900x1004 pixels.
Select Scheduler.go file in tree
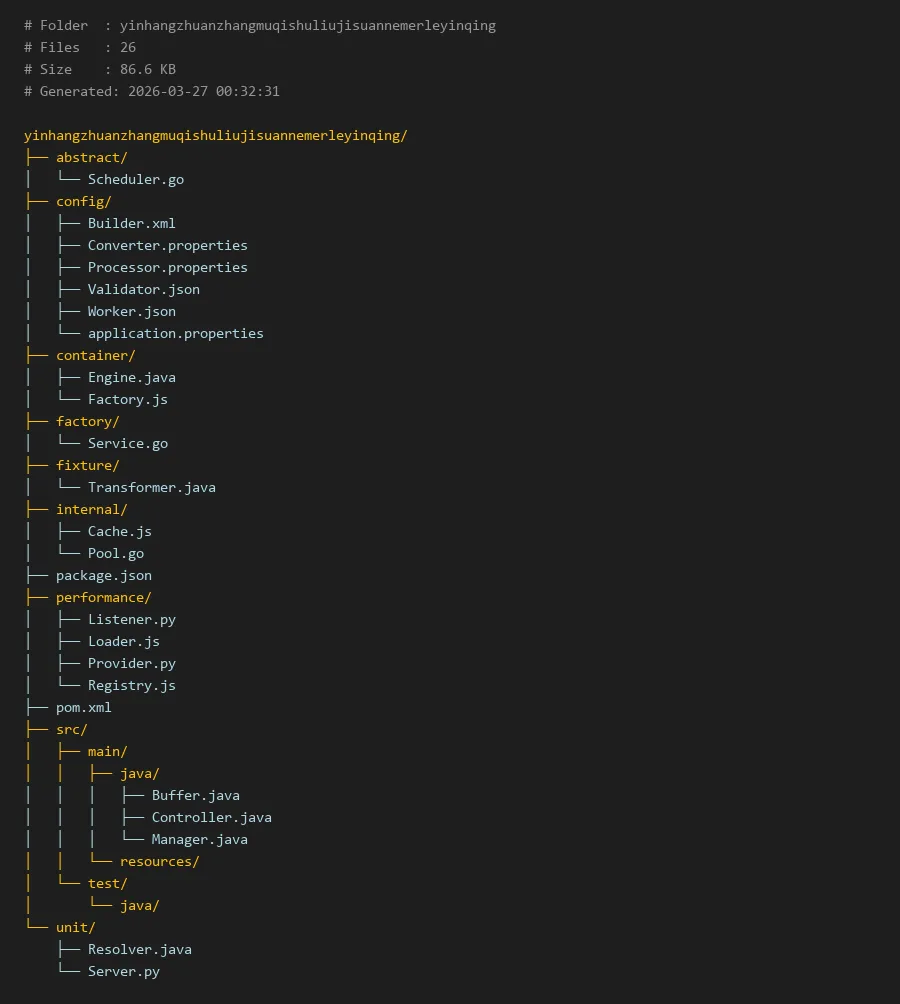pos(135,179)
